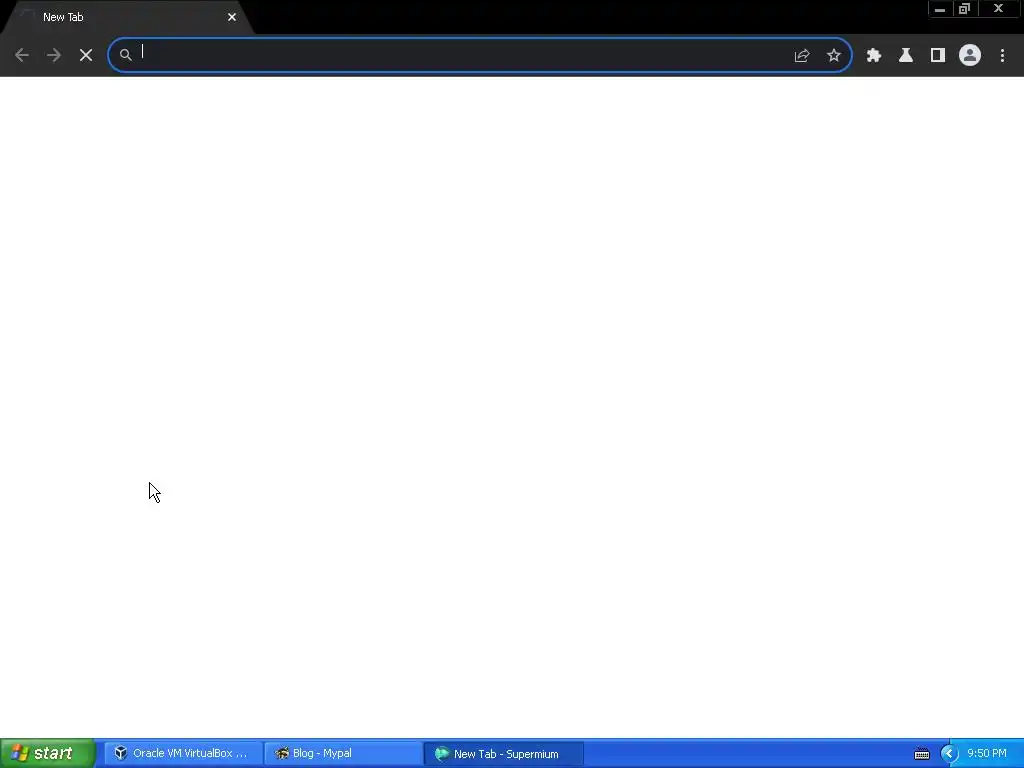Expand hidden system tray icons
This screenshot has height=768, width=1024.
[x=949, y=754]
